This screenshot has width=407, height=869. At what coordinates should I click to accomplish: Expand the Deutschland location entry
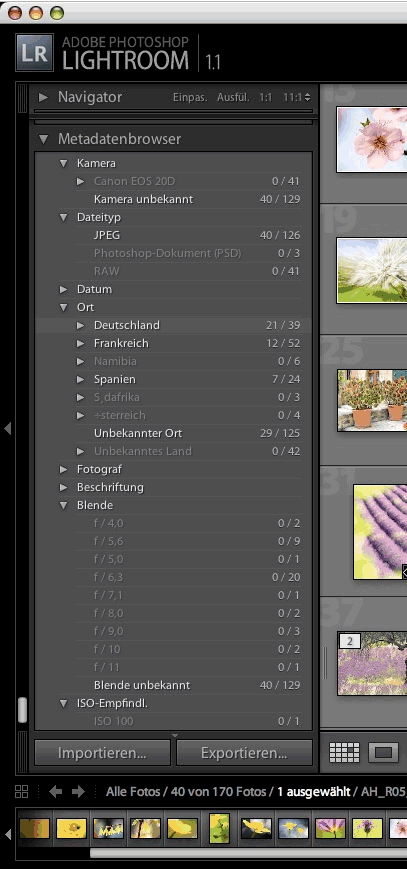coord(80,325)
